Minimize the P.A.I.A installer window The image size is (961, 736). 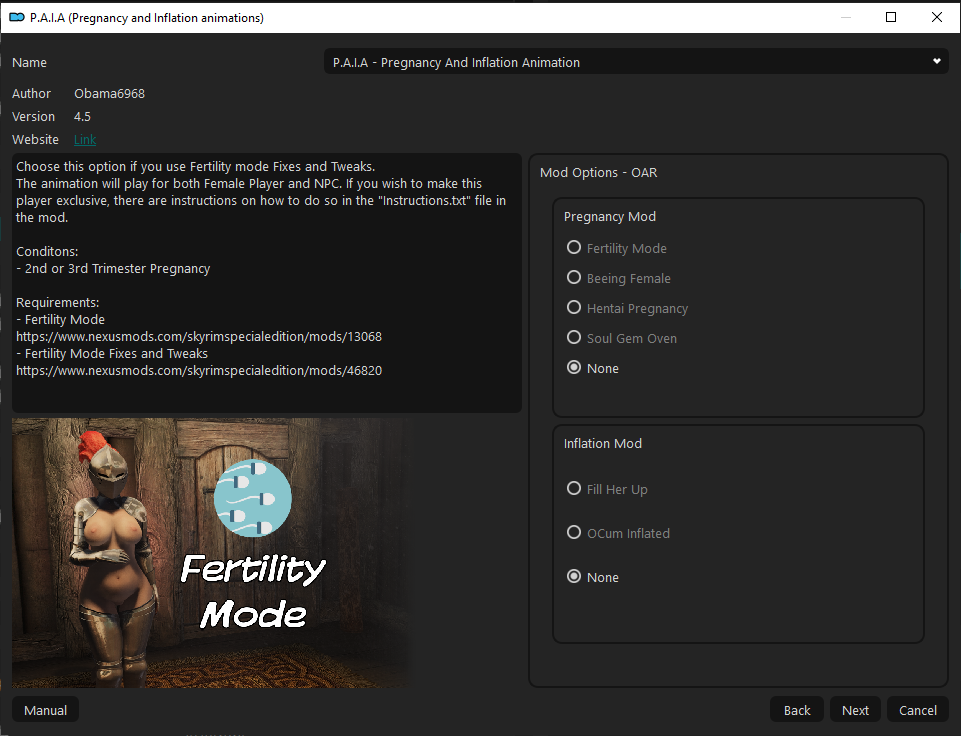coord(846,17)
